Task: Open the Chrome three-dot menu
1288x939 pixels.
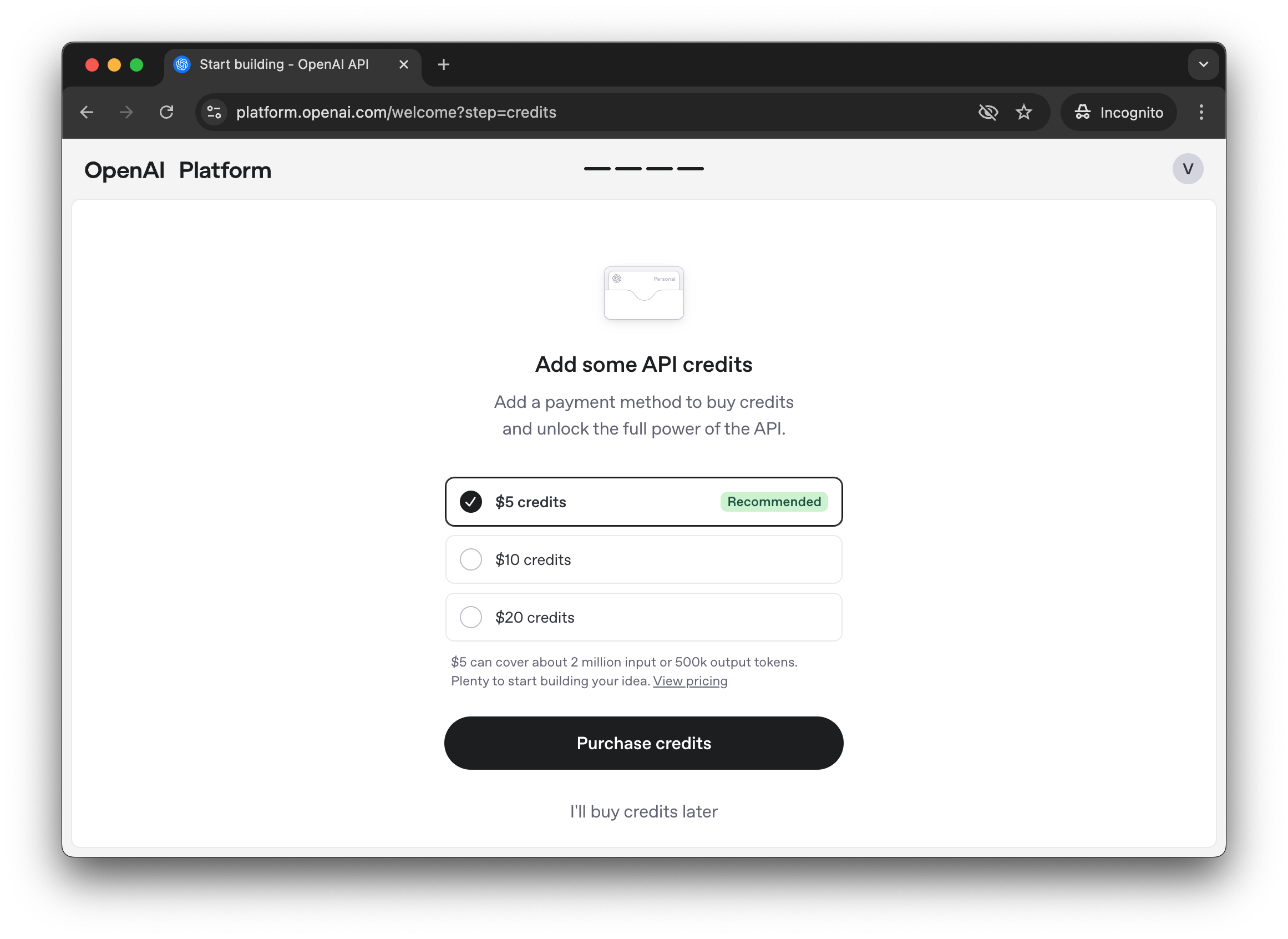Action: [1201, 112]
